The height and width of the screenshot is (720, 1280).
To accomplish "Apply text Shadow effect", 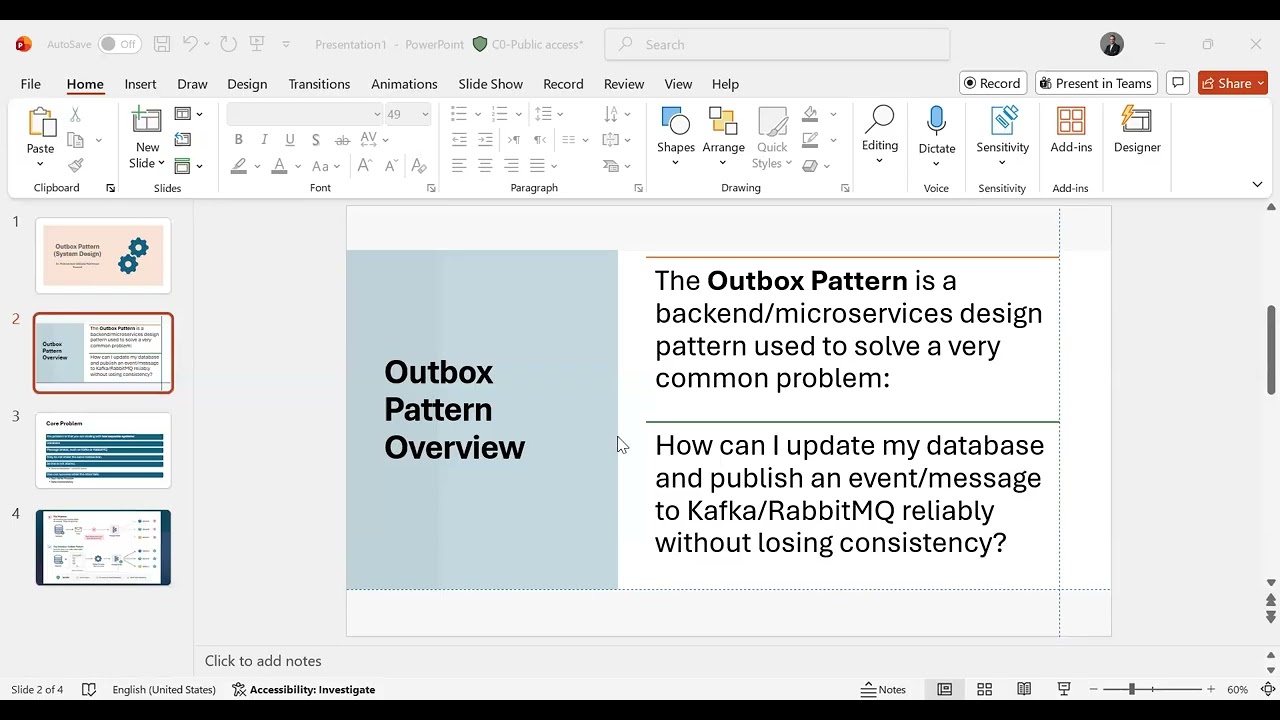I will pyautogui.click(x=316, y=140).
